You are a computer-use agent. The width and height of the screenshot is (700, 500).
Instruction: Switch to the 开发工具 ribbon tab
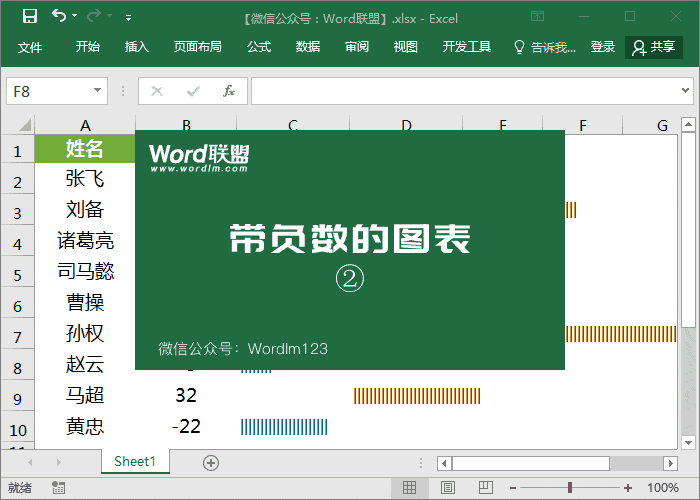click(467, 46)
